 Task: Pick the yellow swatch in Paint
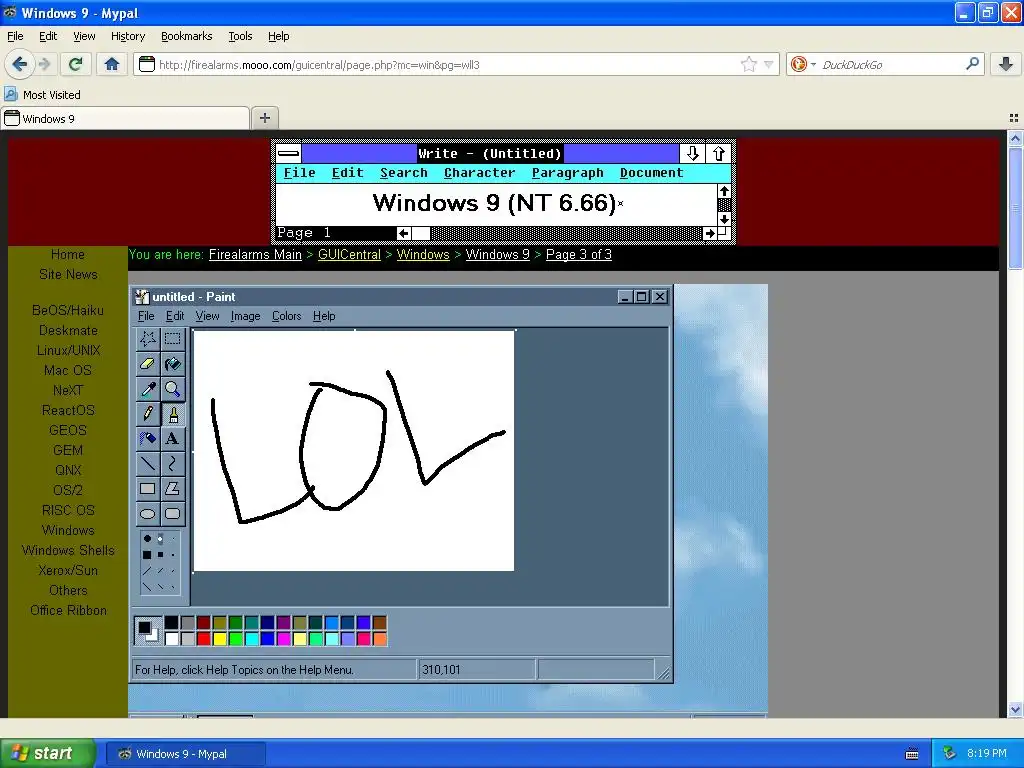click(220, 638)
